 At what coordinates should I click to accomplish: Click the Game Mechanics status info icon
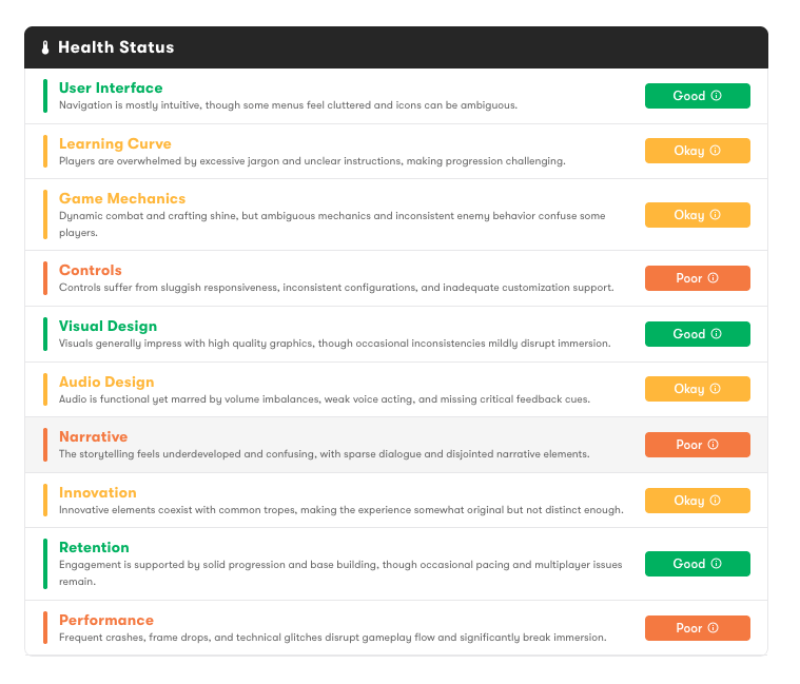coord(716,214)
